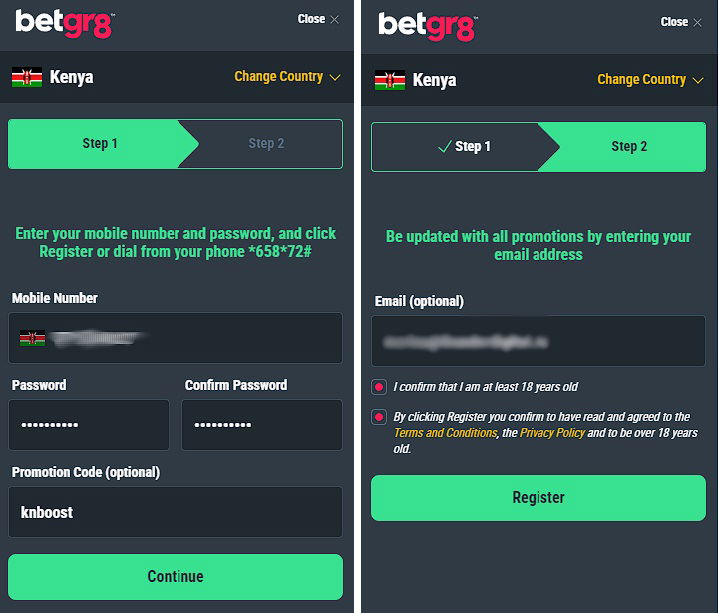Click the betgr8 logo in left panel
Screen dimensions: 718x613
(x=63, y=22)
